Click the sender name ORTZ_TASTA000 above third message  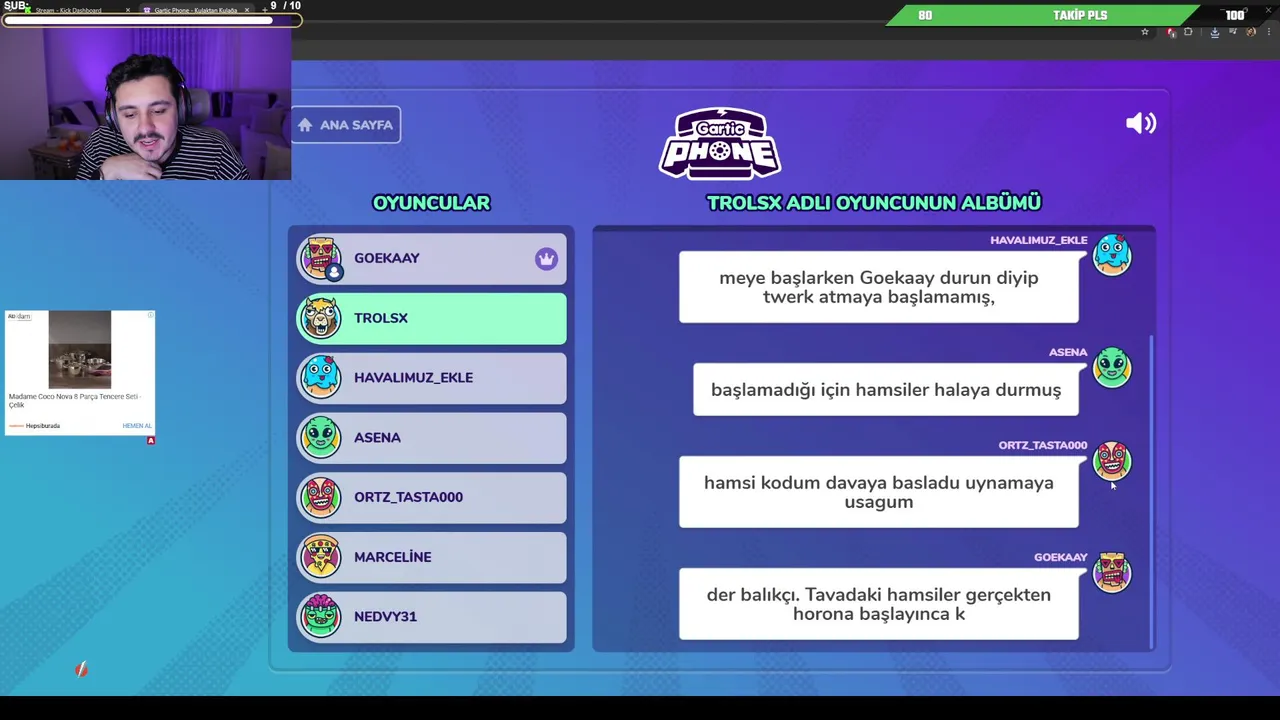[1042, 446]
